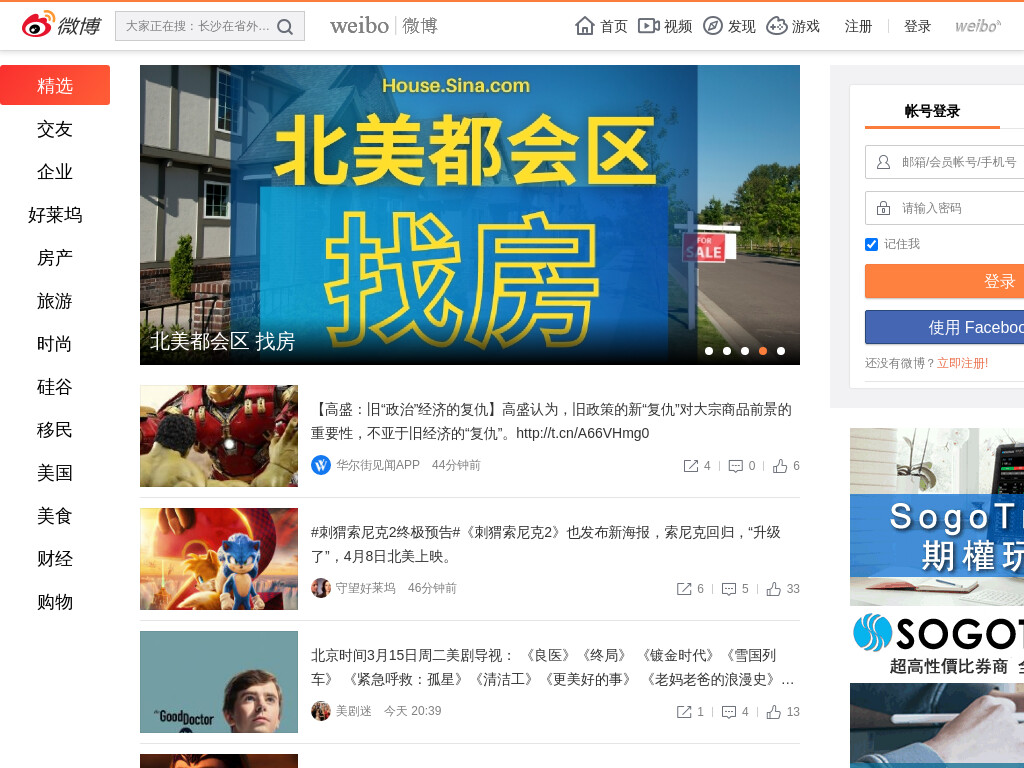Like the 刺猬索尼克2 post
This screenshot has width=1024, height=768.
click(x=773, y=588)
